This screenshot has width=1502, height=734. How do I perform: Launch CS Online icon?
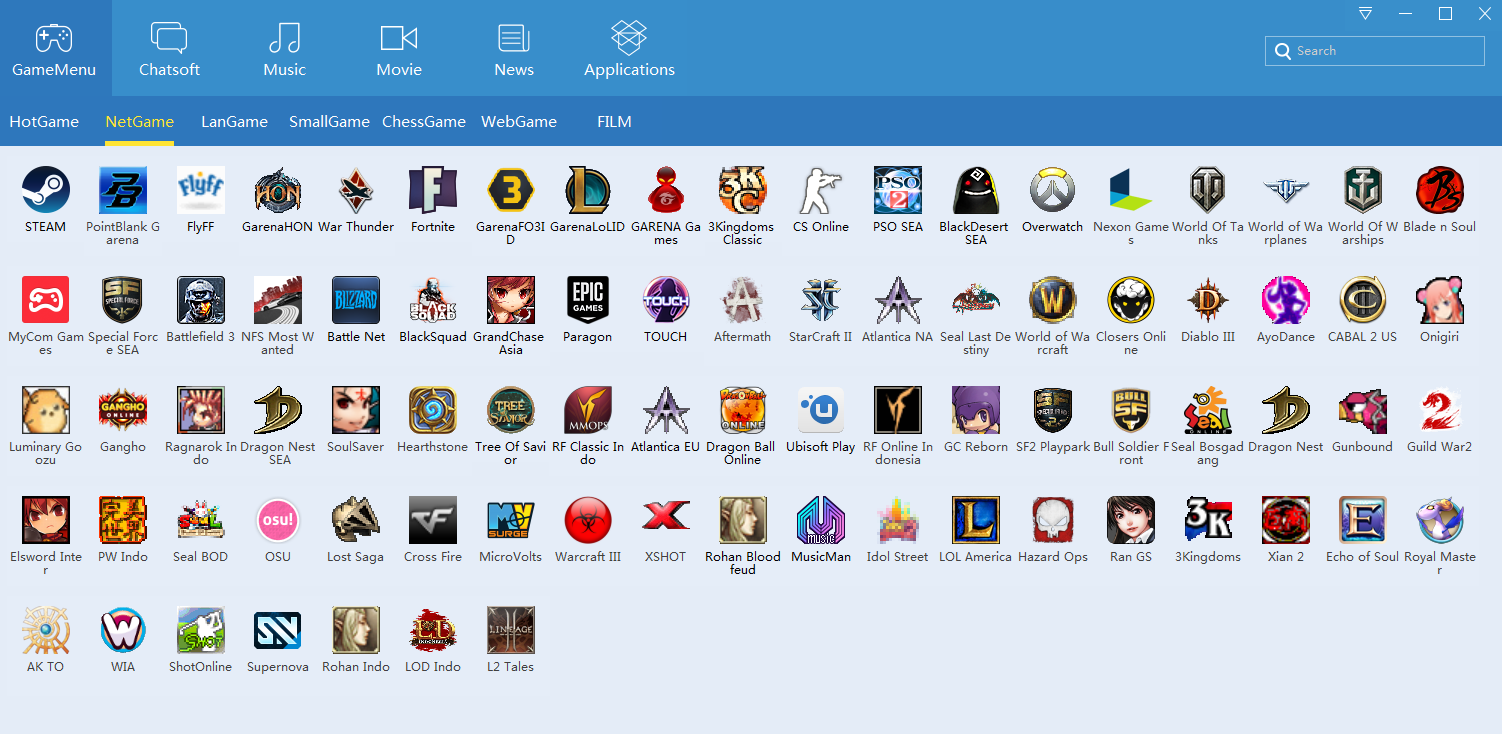click(x=820, y=190)
